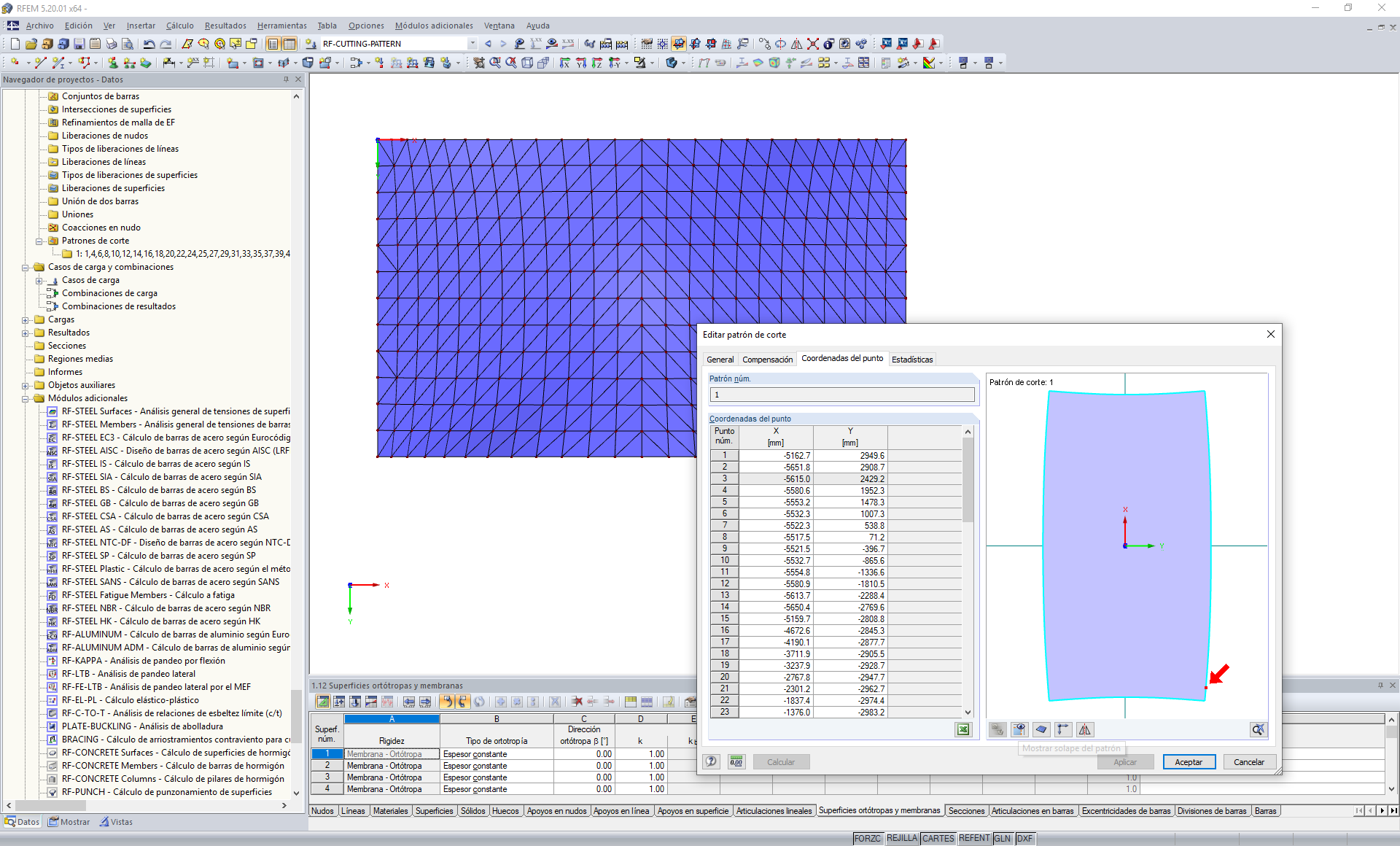Open the Excel export from point coordinates table
The height and width of the screenshot is (846, 1400).
point(962,729)
